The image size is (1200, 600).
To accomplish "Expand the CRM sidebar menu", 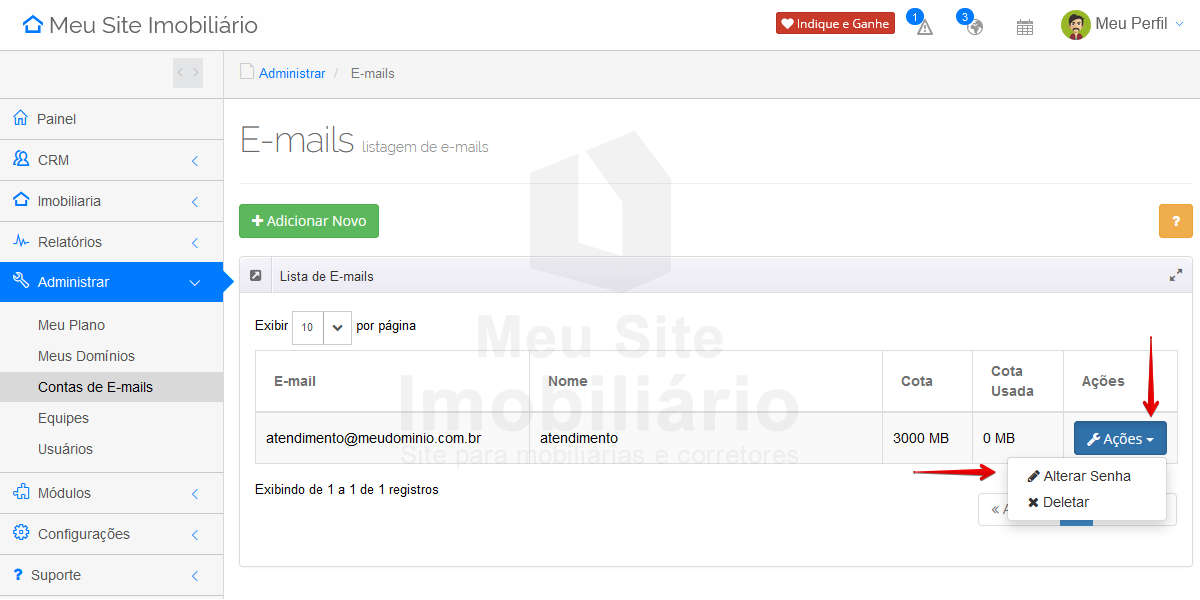I will pos(111,160).
